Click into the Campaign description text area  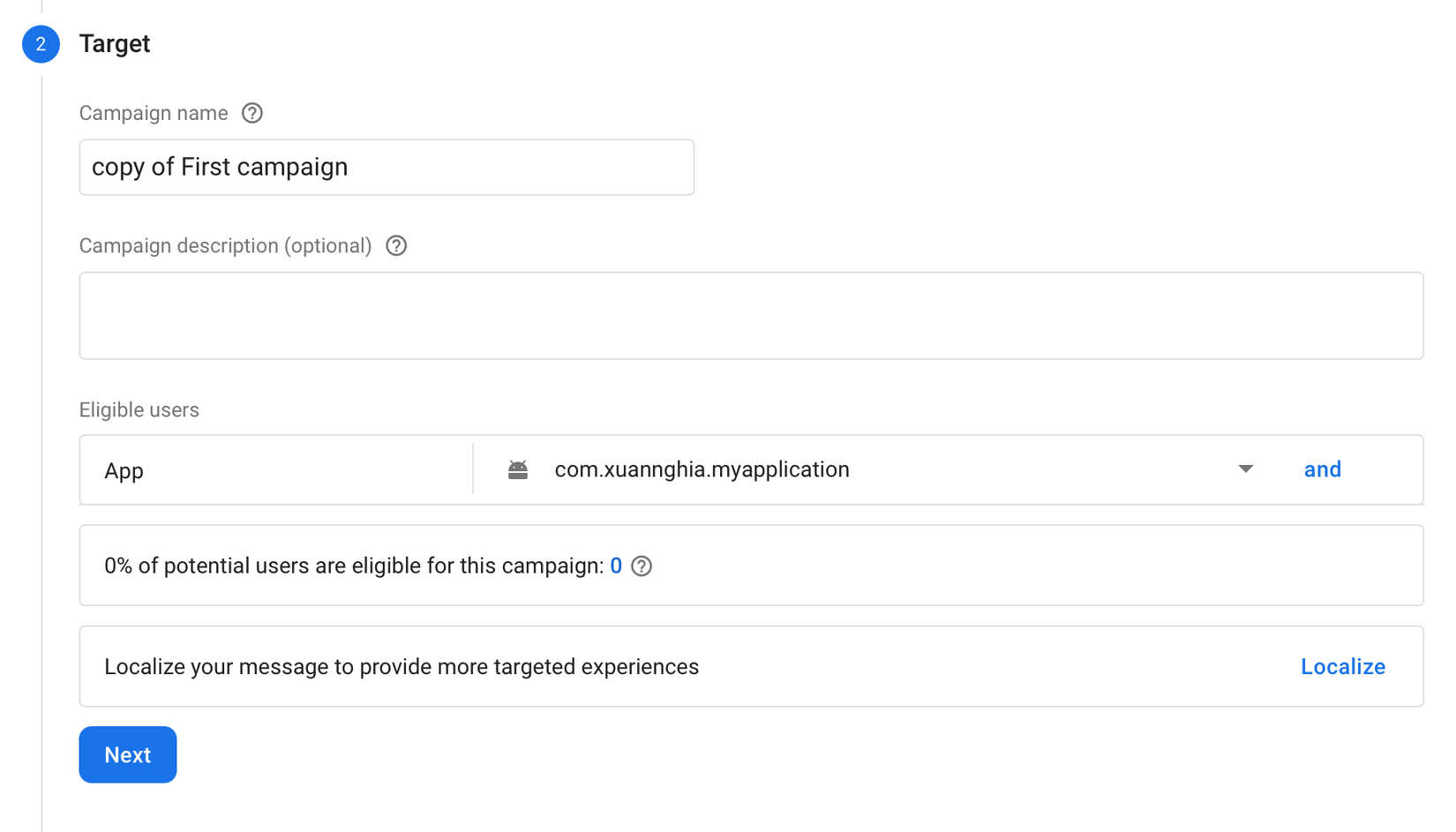pyautogui.click(x=751, y=316)
